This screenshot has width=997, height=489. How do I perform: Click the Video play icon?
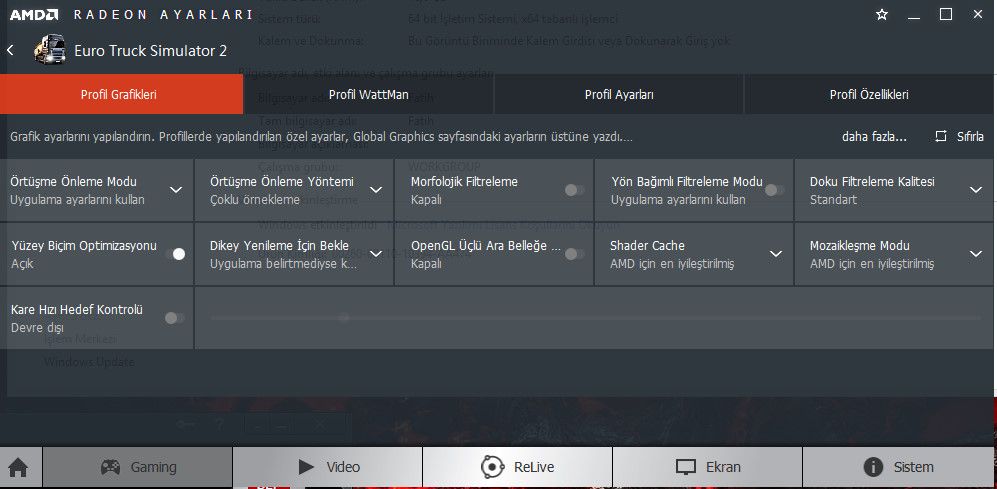(x=306, y=467)
